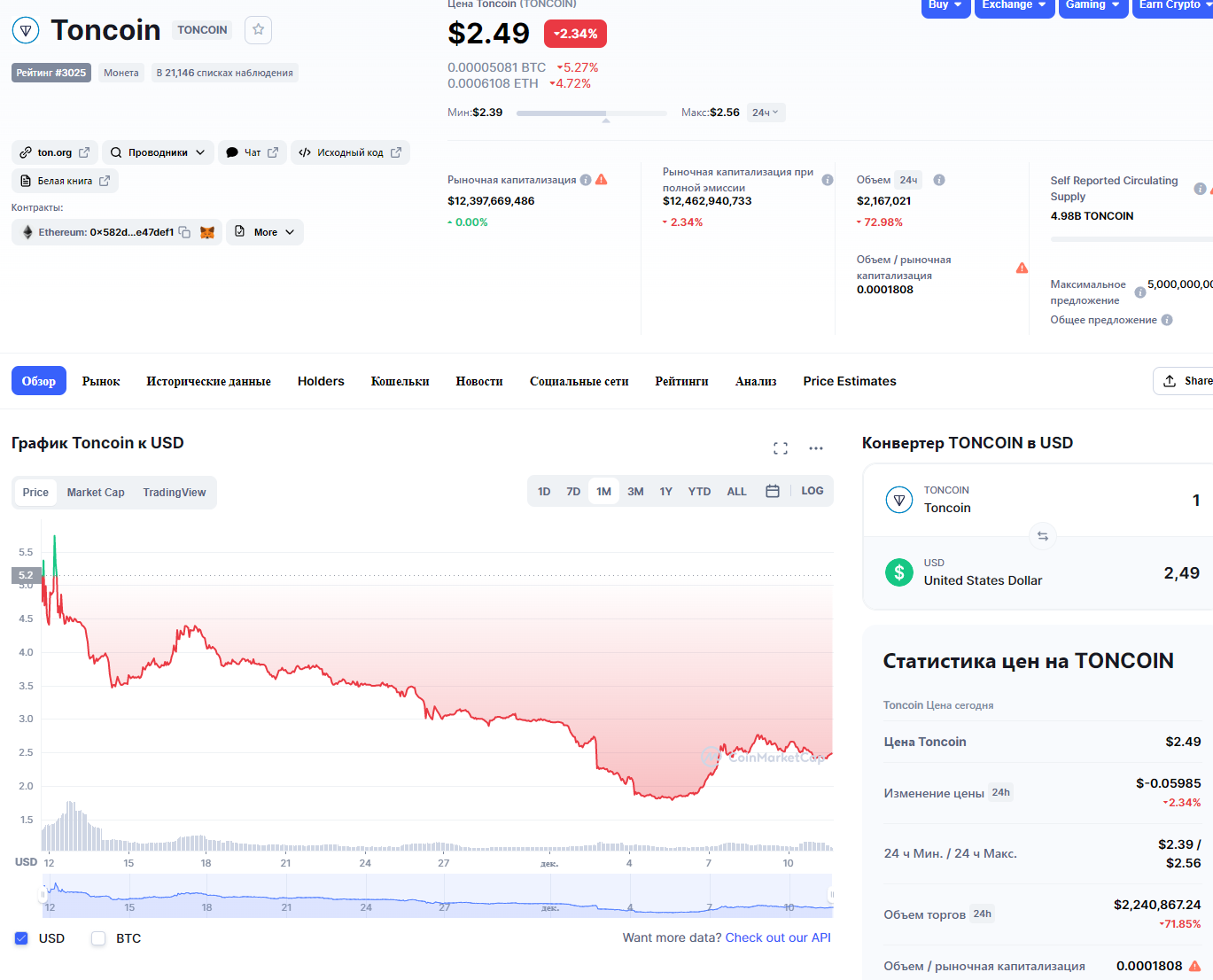Viewport: 1213px width, 980px height.
Task: Open the Исторические данные tab
Action: pos(209,381)
